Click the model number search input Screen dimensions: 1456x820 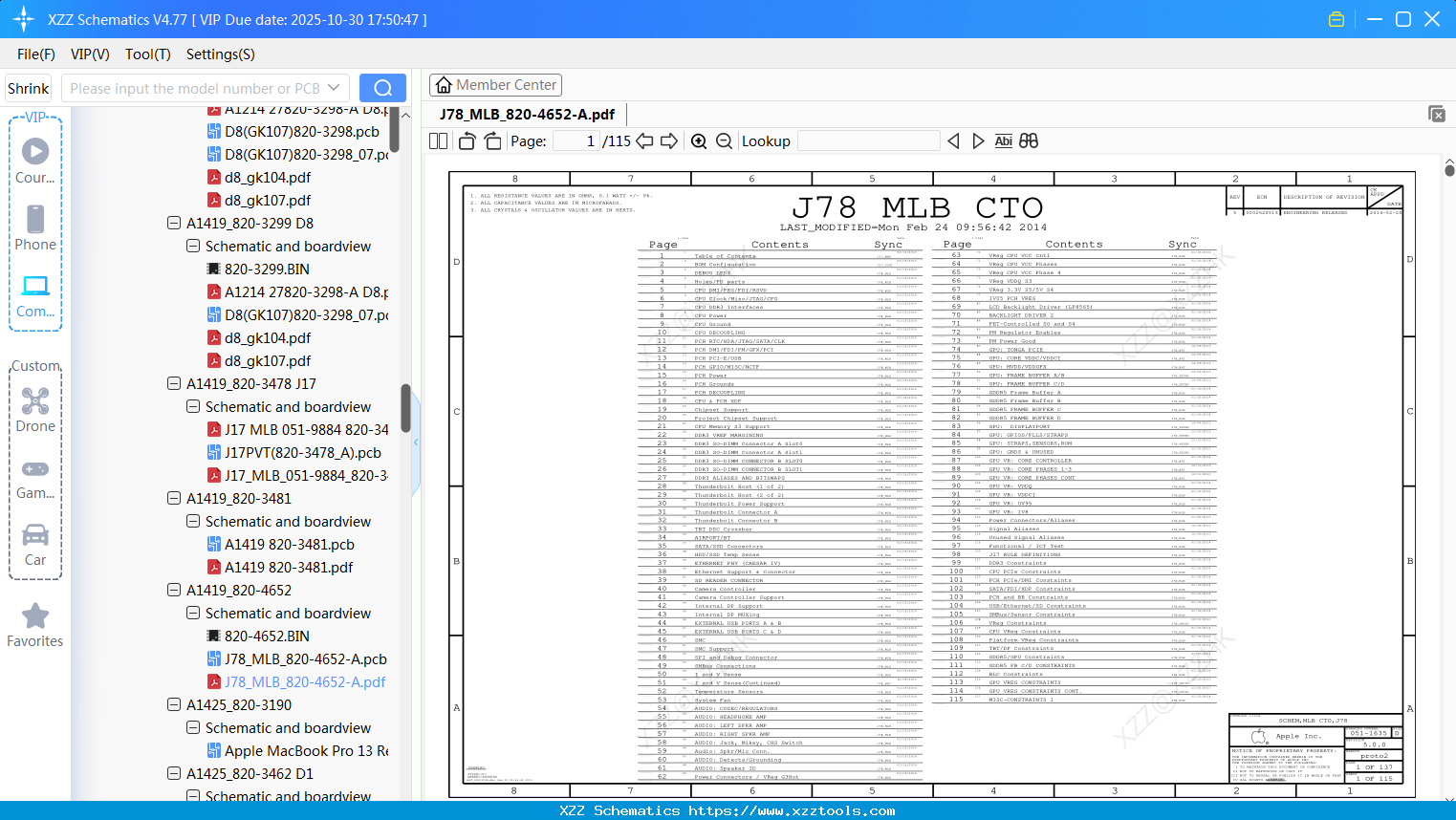(194, 88)
